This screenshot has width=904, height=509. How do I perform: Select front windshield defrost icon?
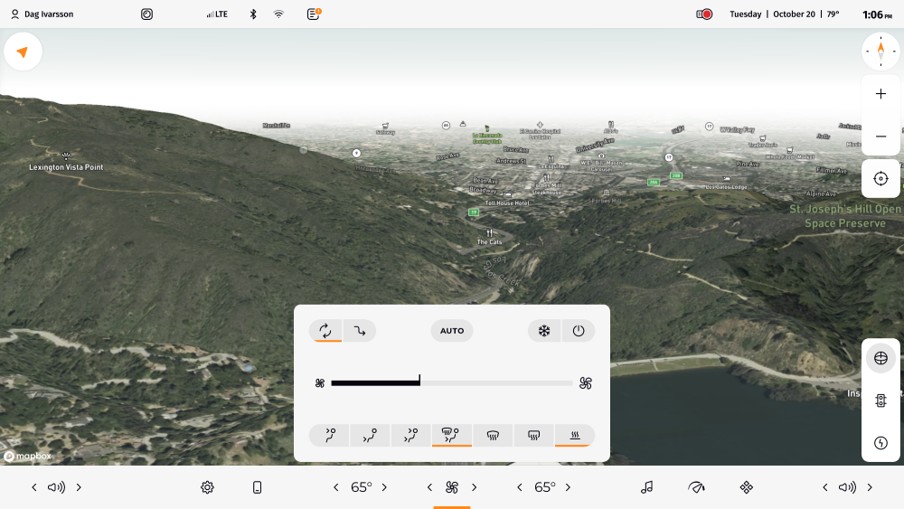(x=493, y=436)
